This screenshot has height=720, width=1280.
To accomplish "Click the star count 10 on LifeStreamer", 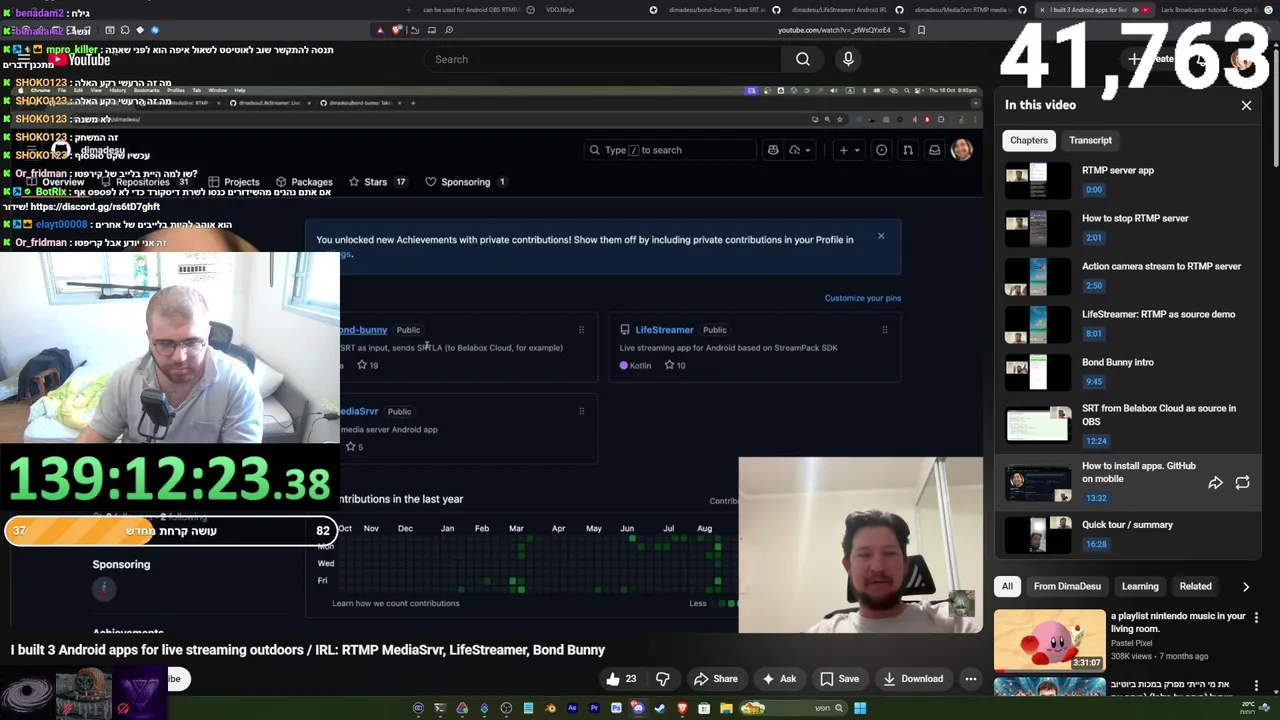I will [675, 366].
